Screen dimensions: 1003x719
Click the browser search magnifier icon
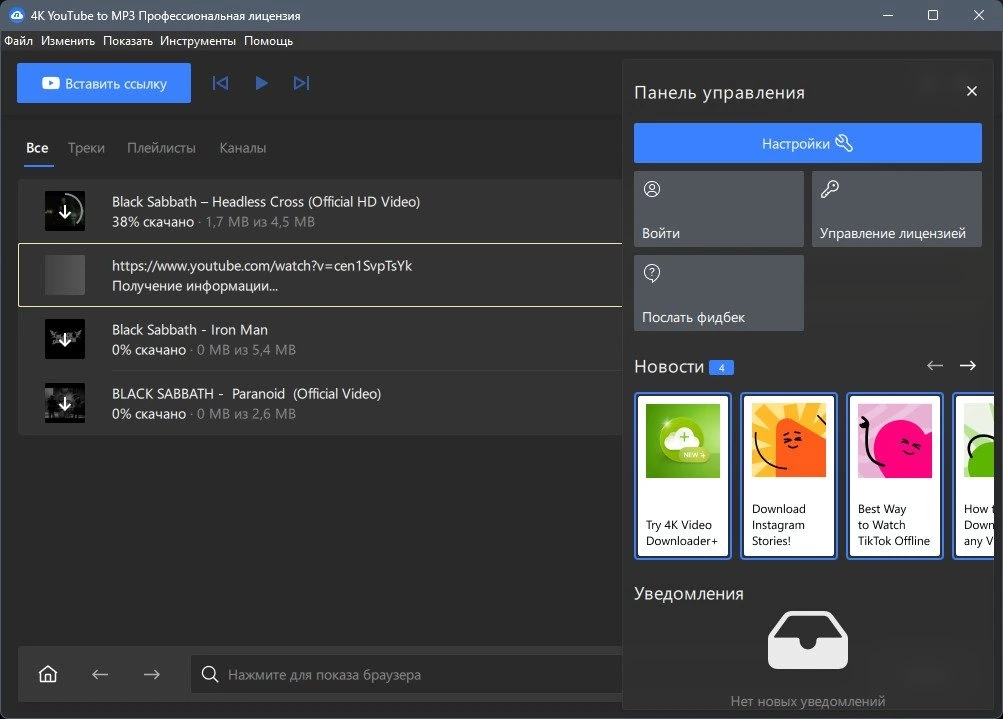pos(210,674)
